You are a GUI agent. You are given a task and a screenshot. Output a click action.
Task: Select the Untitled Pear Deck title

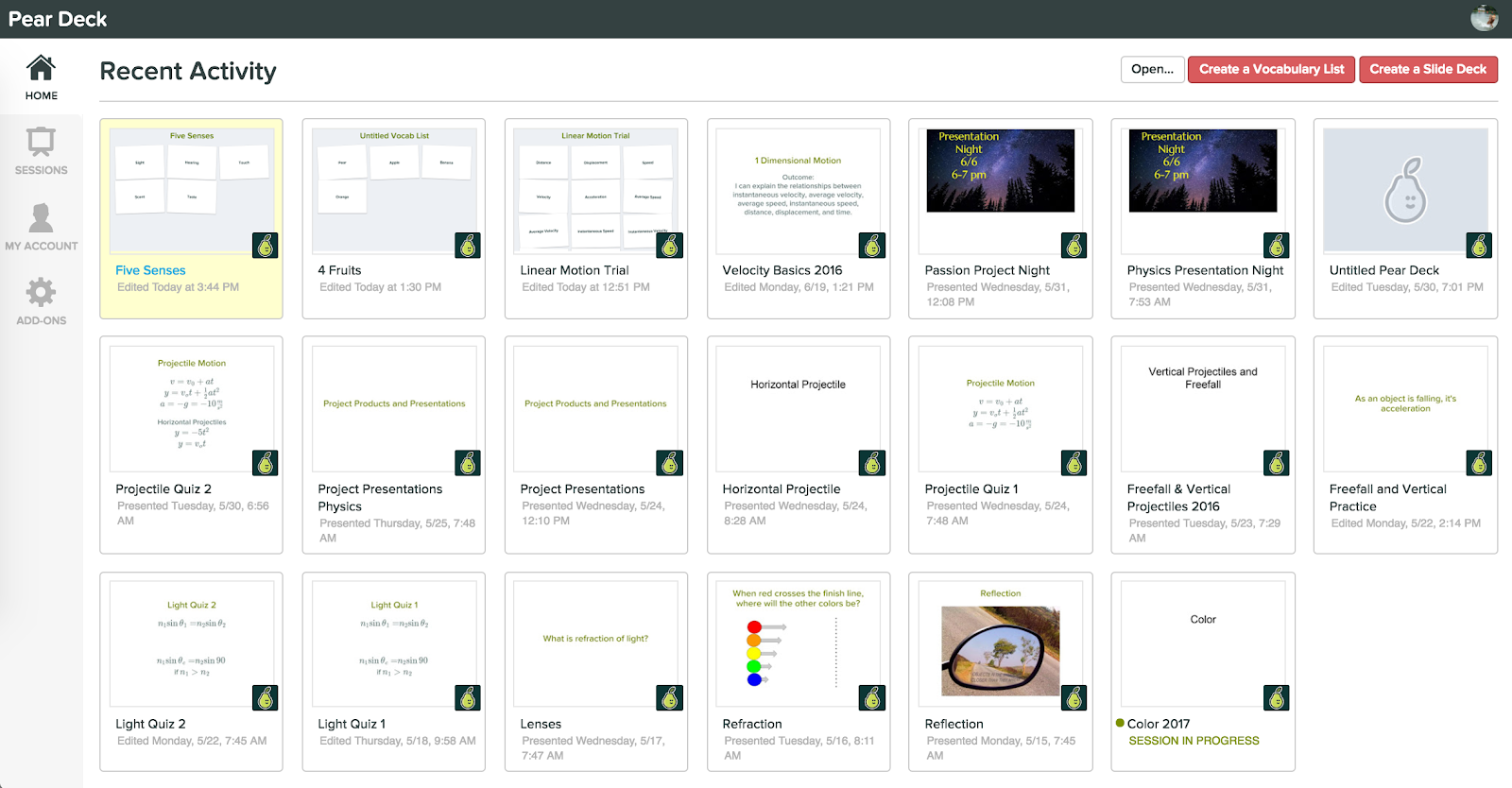pyautogui.click(x=1384, y=270)
